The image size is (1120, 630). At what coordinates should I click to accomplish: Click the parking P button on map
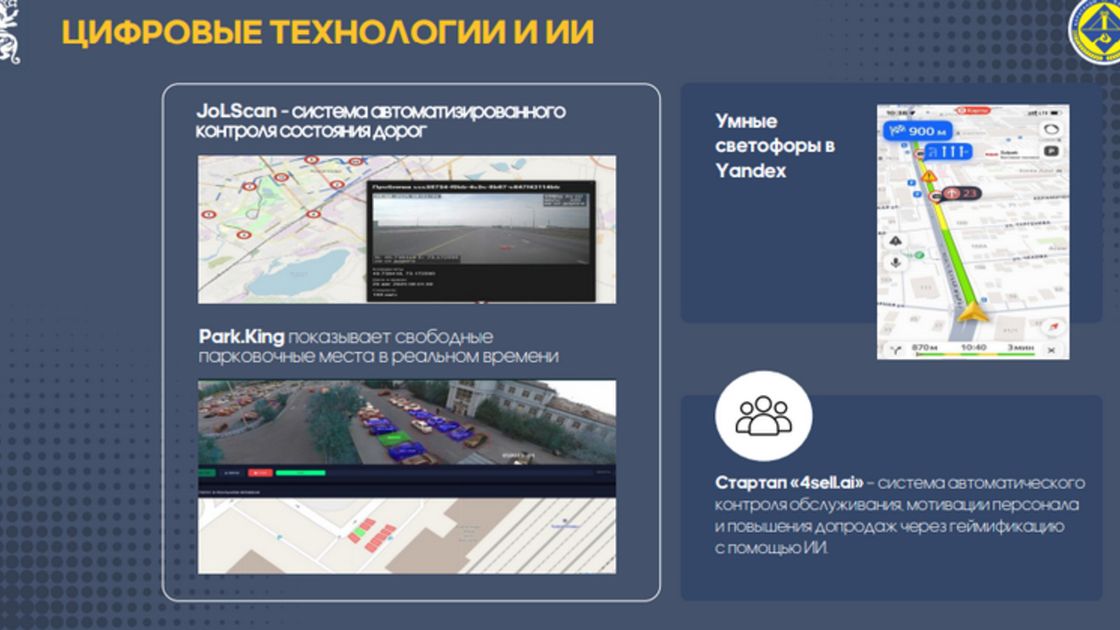[1051, 150]
